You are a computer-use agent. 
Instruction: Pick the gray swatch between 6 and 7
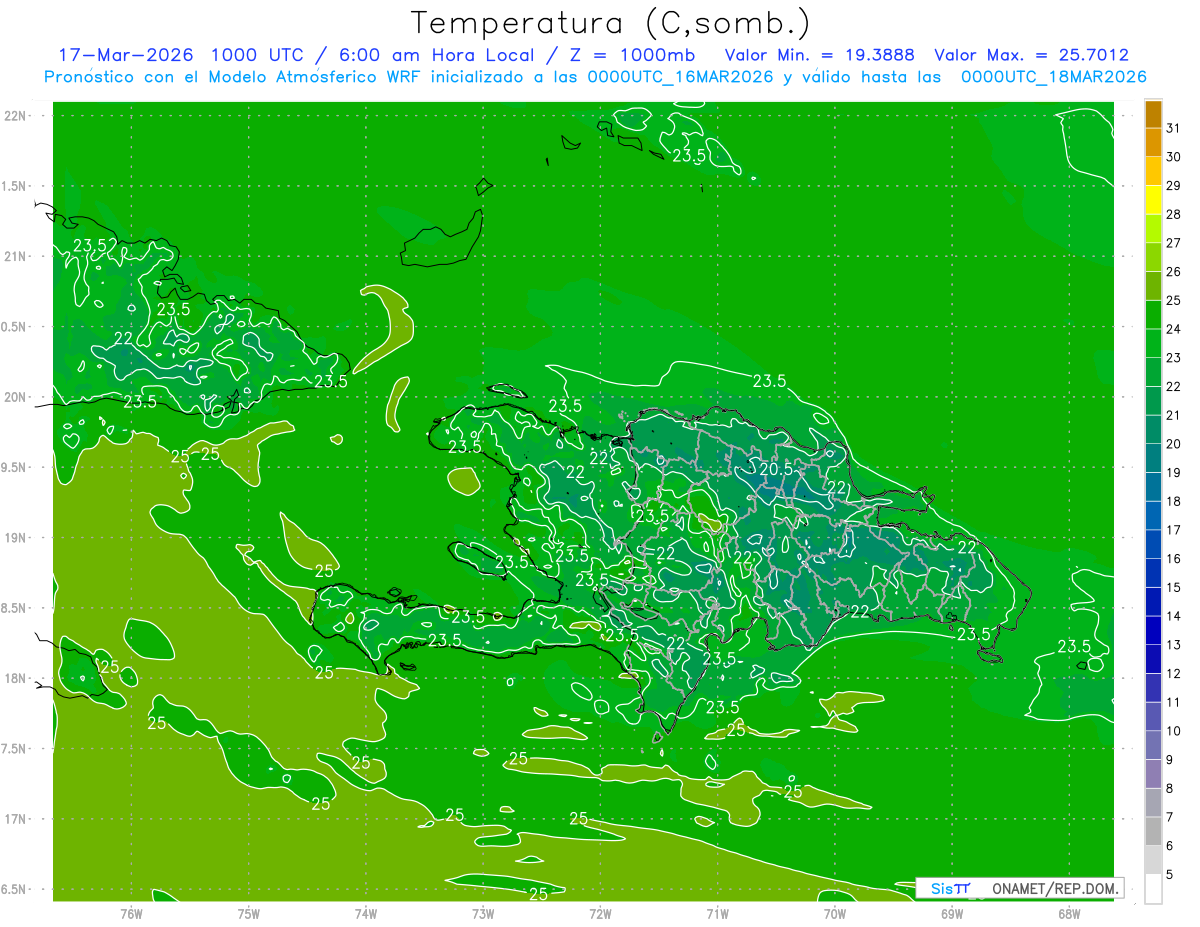click(1153, 832)
